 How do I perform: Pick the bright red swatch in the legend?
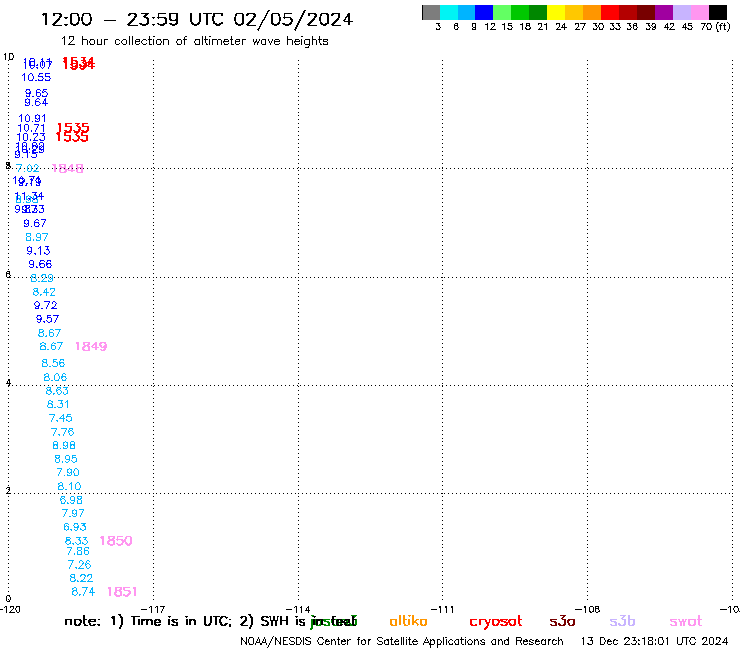[x=610, y=12]
